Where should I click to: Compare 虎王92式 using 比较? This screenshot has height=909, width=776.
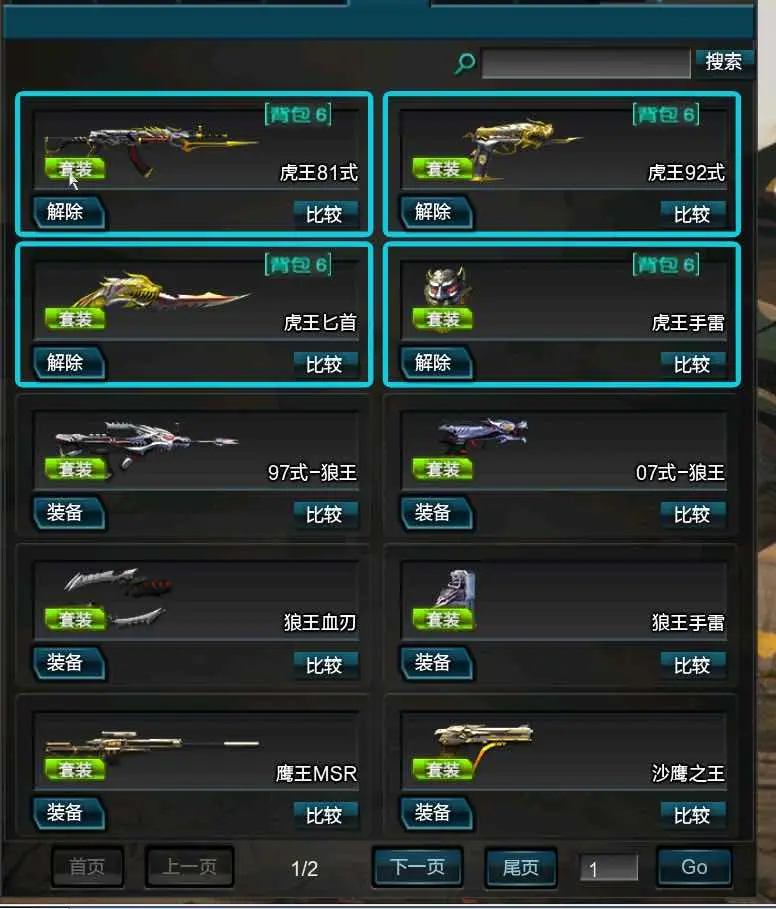693,214
